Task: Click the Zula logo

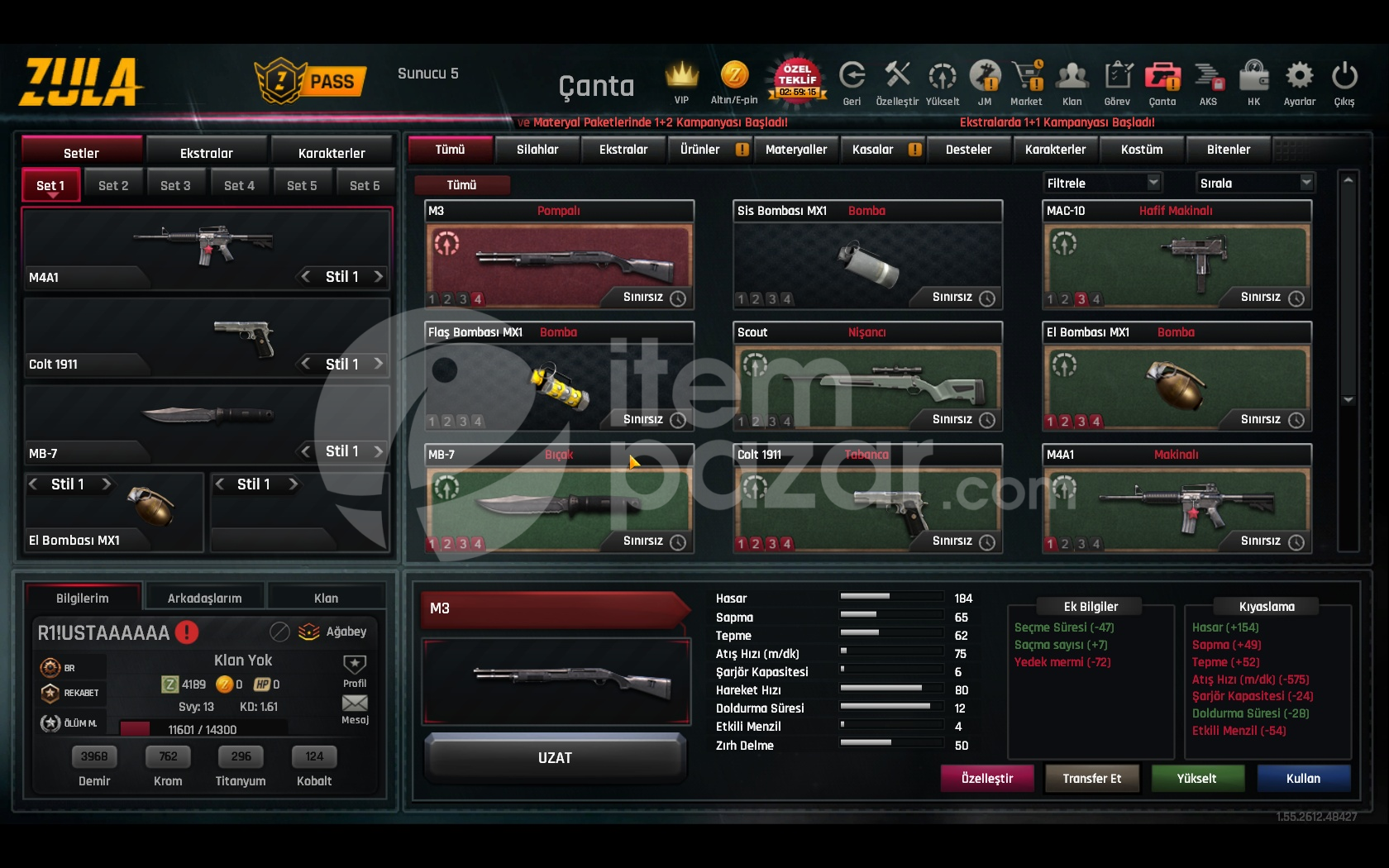Action: (x=81, y=82)
